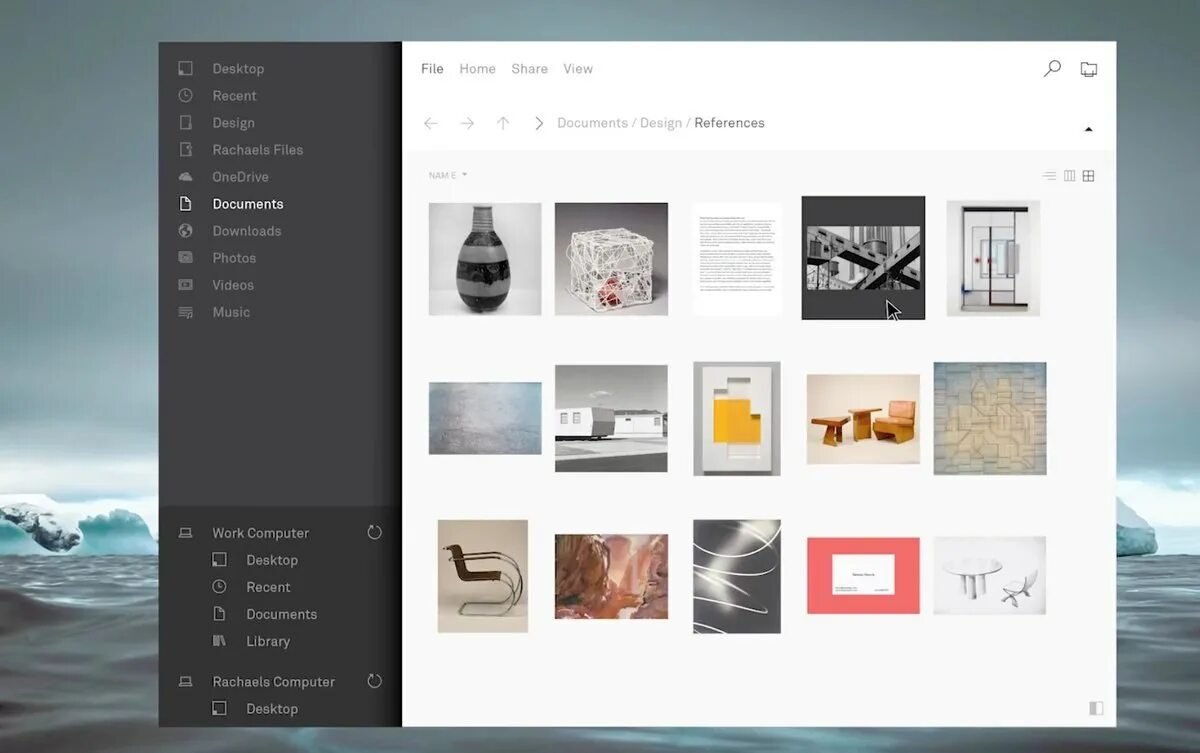Go forward with the right arrow
Screen dimensions: 1200x753
[467, 123]
